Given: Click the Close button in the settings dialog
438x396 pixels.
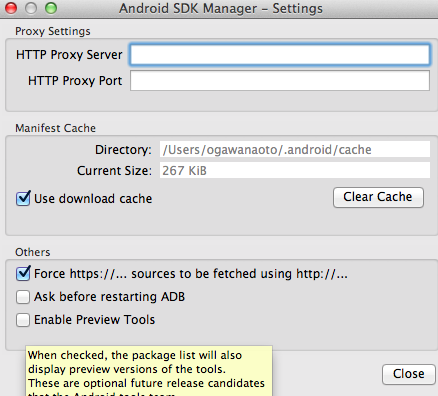Looking at the screenshot, I should click(409, 374).
